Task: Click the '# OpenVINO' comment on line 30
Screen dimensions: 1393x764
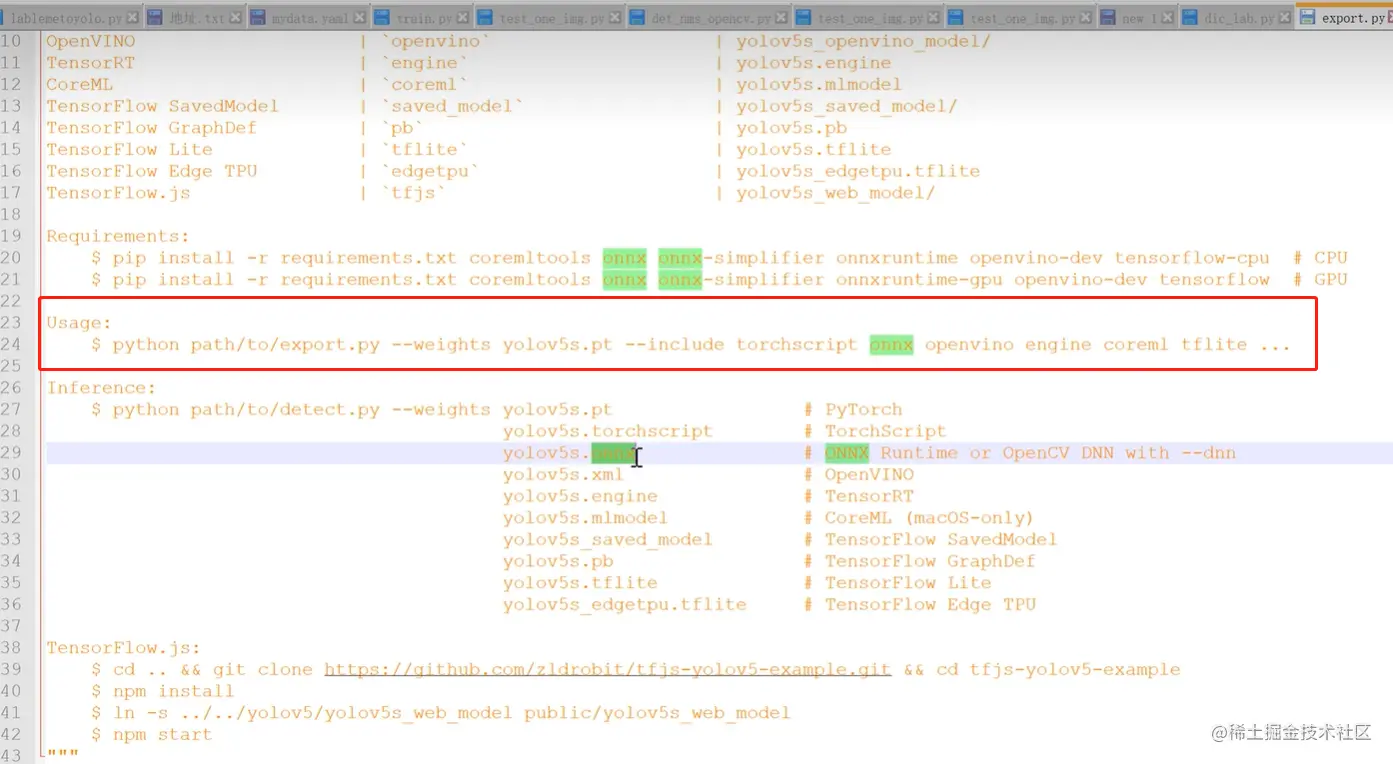Action: [x=859, y=475]
